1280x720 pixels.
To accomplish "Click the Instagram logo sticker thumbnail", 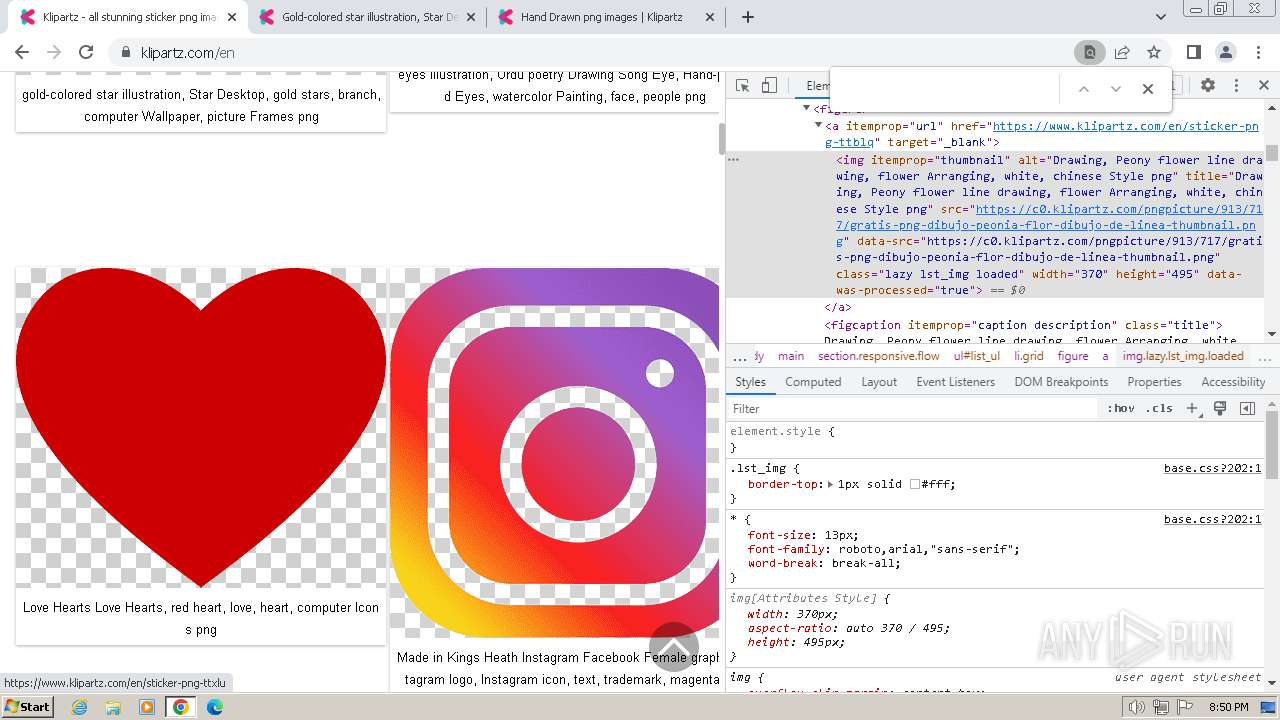I will [x=554, y=452].
